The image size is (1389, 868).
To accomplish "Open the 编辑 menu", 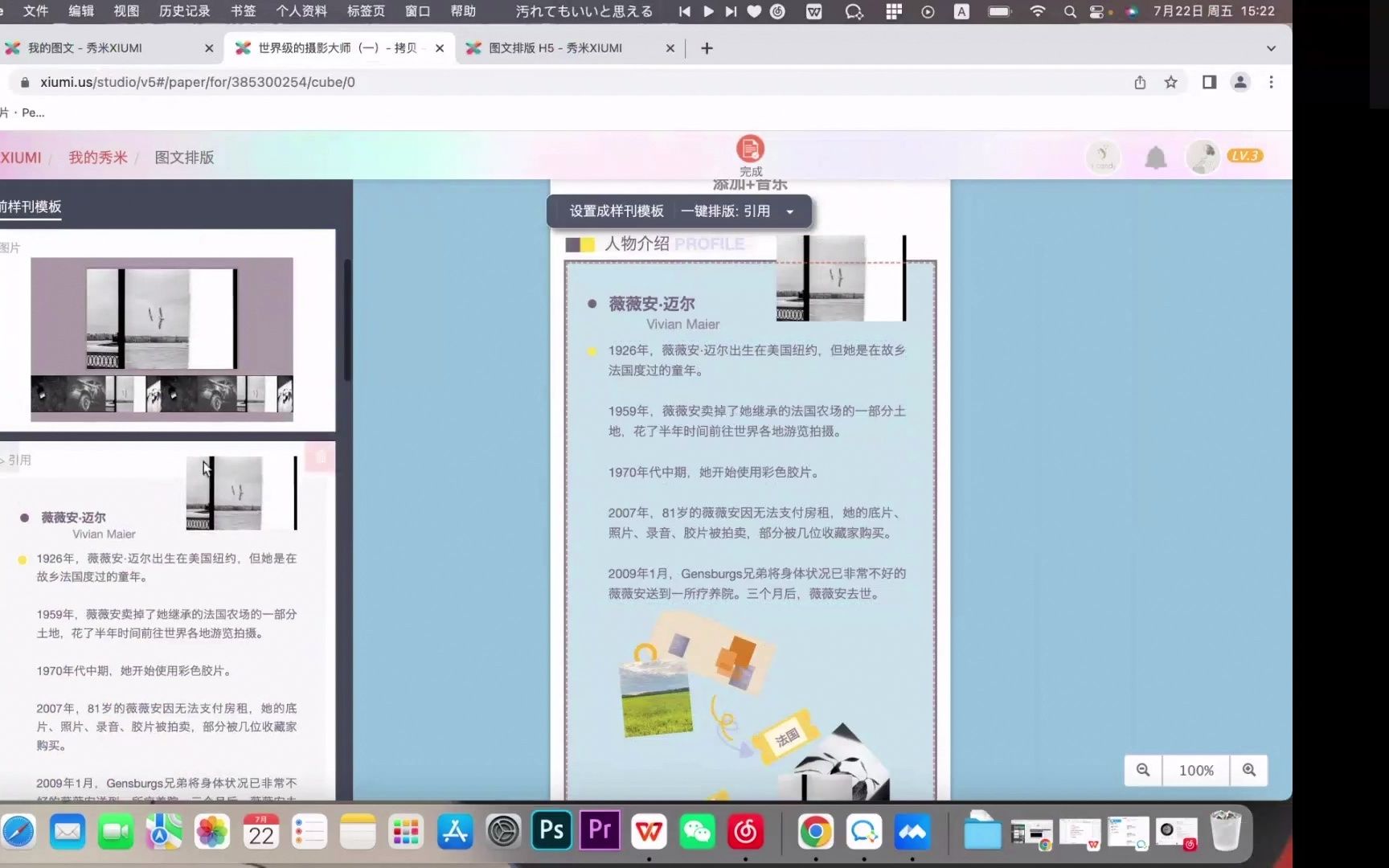I will (x=81, y=11).
